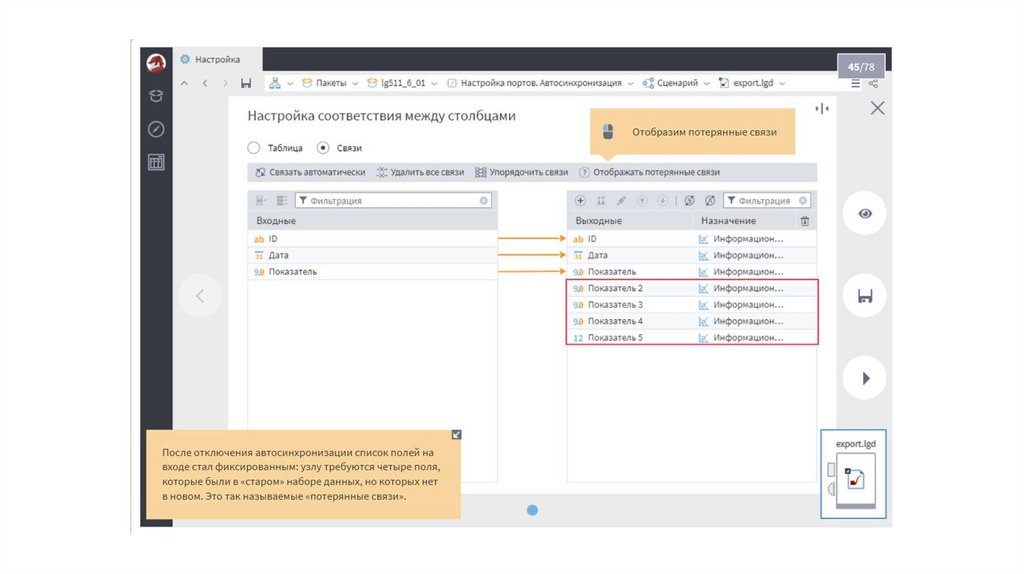Click the input fields Фильтрация box
1024x574 pixels.
click(392, 201)
